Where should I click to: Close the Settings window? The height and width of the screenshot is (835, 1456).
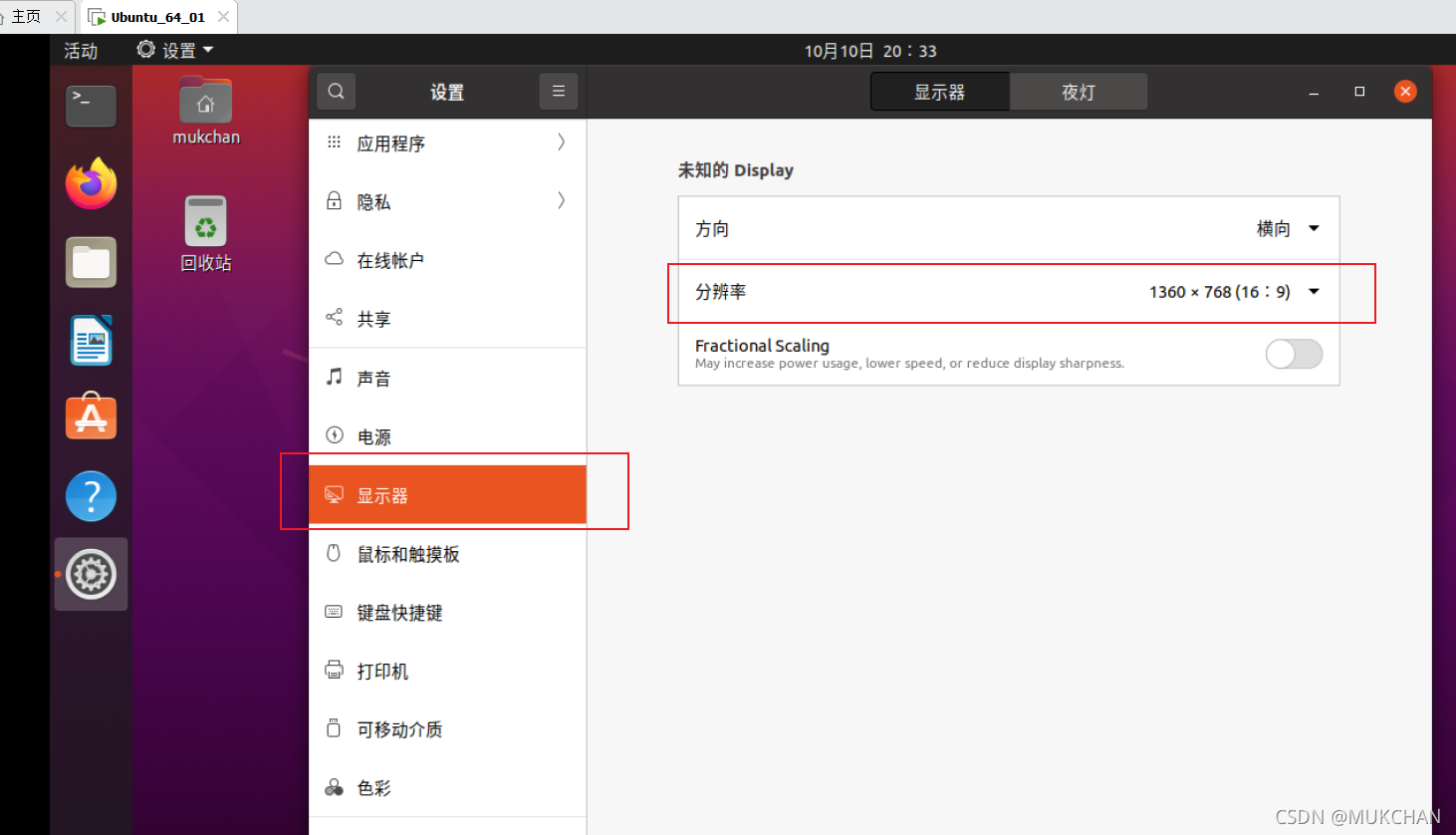pyautogui.click(x=1405, y=92)
